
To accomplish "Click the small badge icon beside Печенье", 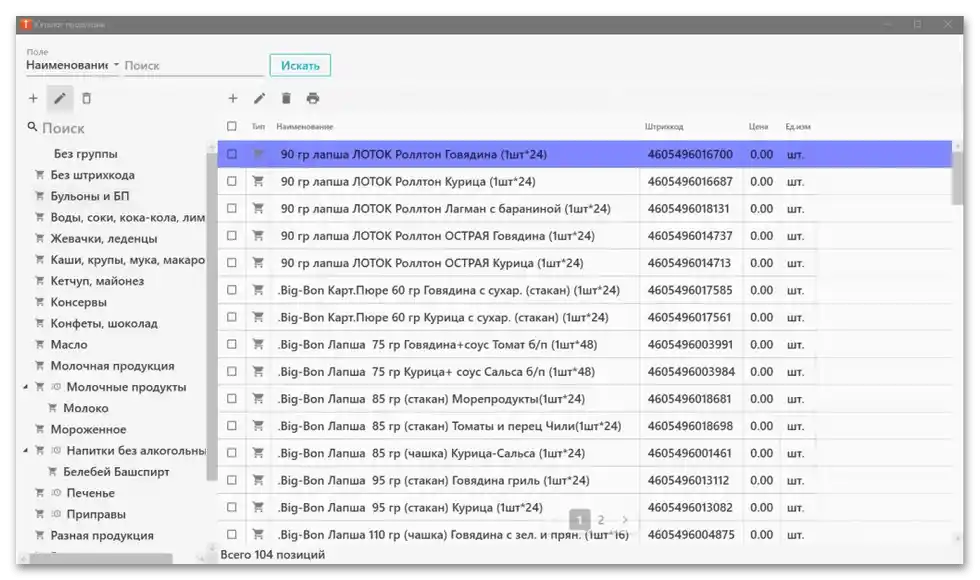I will click(56, 492).
